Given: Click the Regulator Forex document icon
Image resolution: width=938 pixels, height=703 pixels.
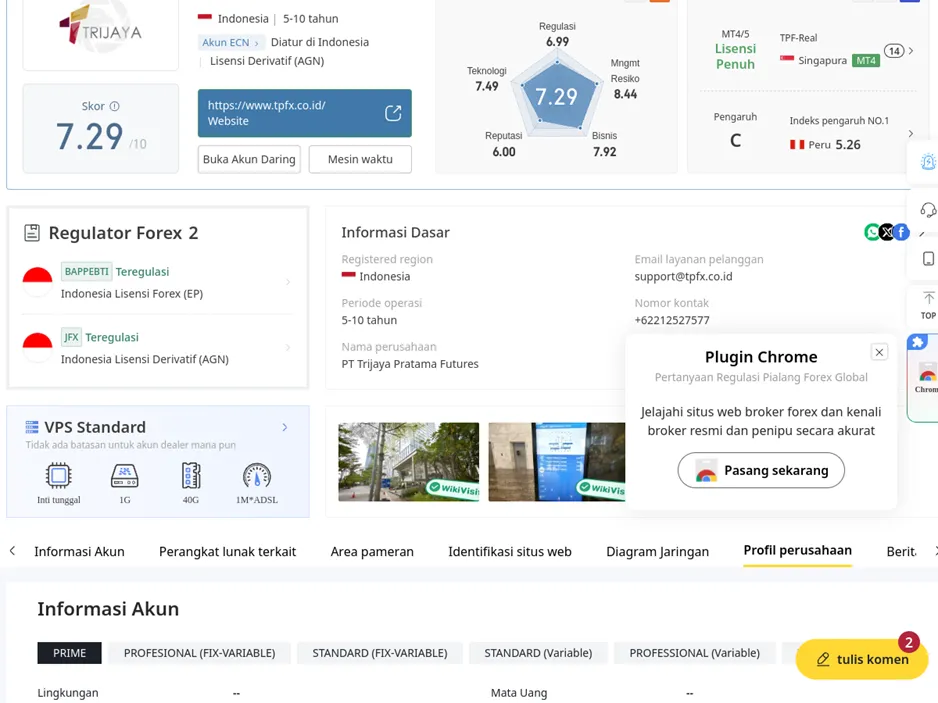Looking at the screenshot, I should [32, 233].
